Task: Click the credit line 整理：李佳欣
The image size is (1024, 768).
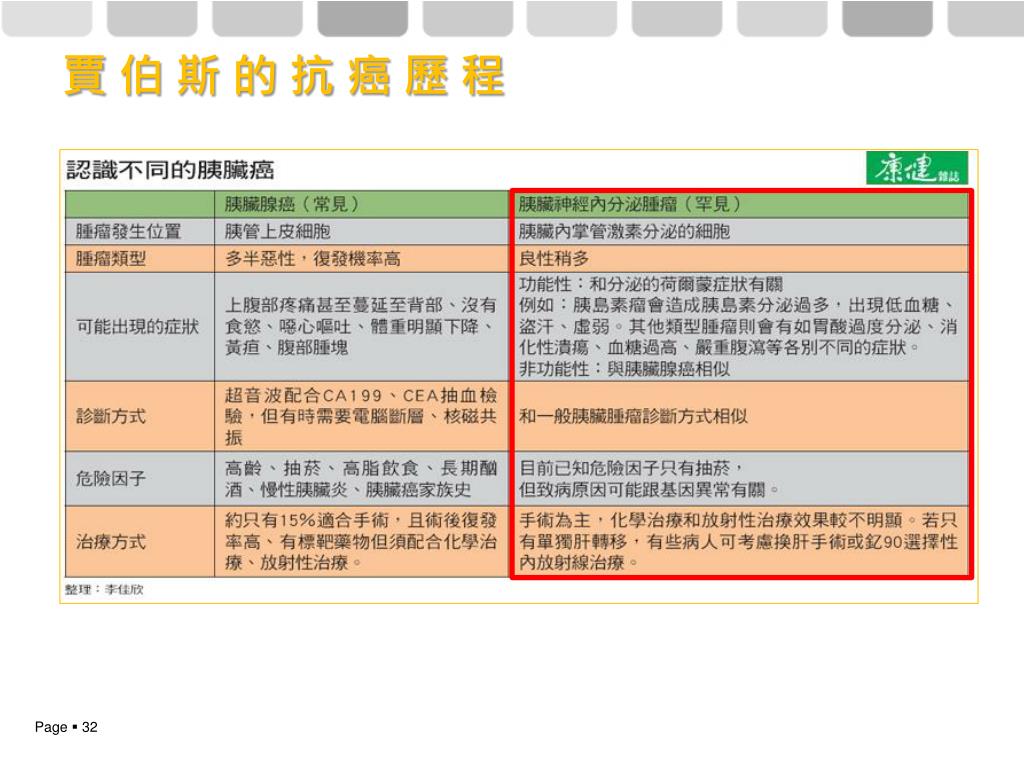Action: coord(104,590)
